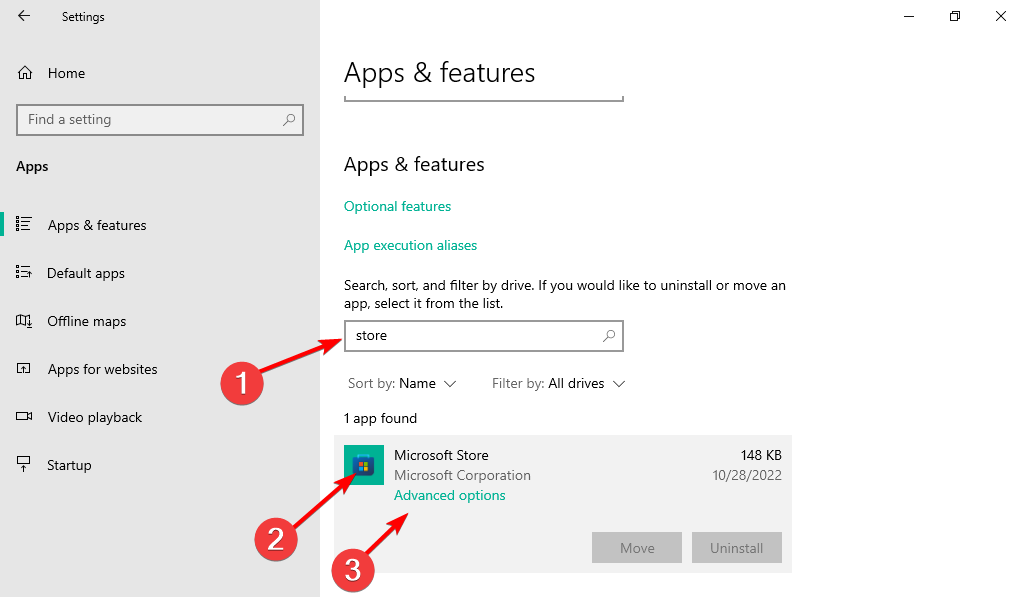Click the search magnifier in the app list box
This screenshot has width=1019, height=597.
609,336
